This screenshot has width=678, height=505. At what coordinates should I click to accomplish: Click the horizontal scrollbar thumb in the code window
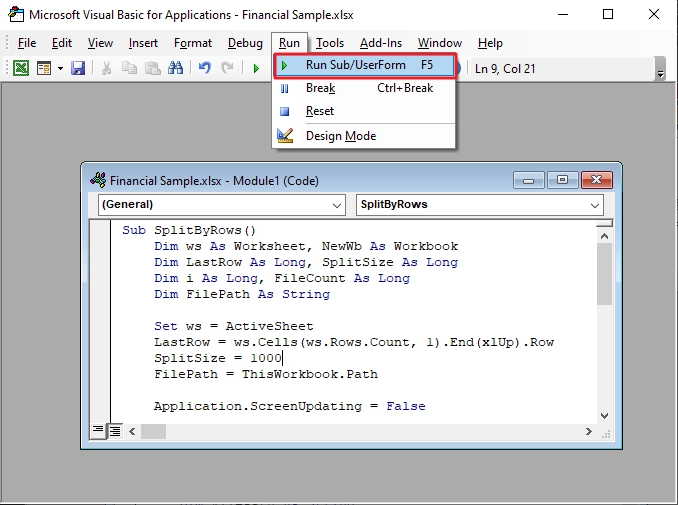click(154, 431)
